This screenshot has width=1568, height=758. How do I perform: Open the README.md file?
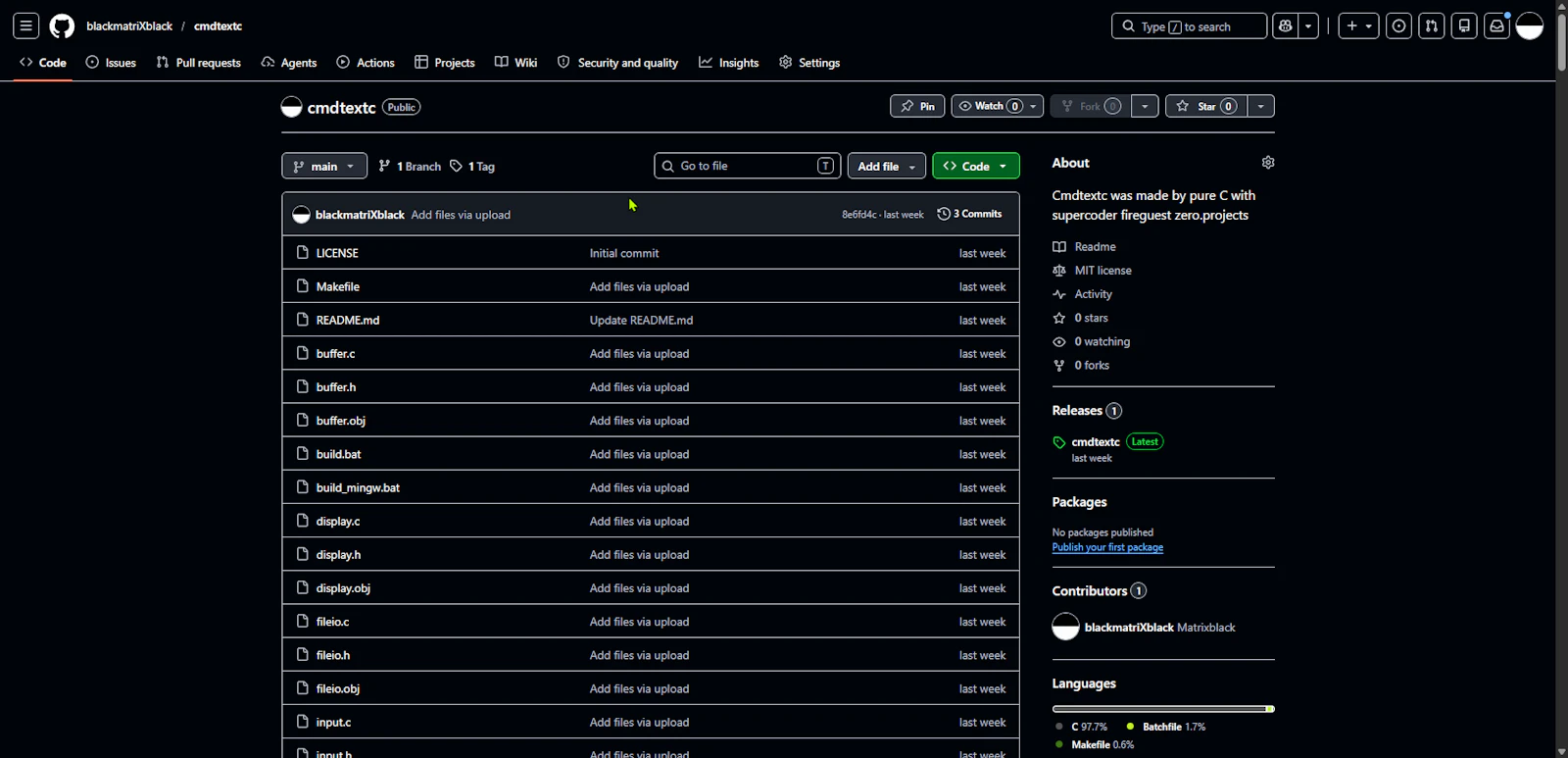click(x=348, y=320)
